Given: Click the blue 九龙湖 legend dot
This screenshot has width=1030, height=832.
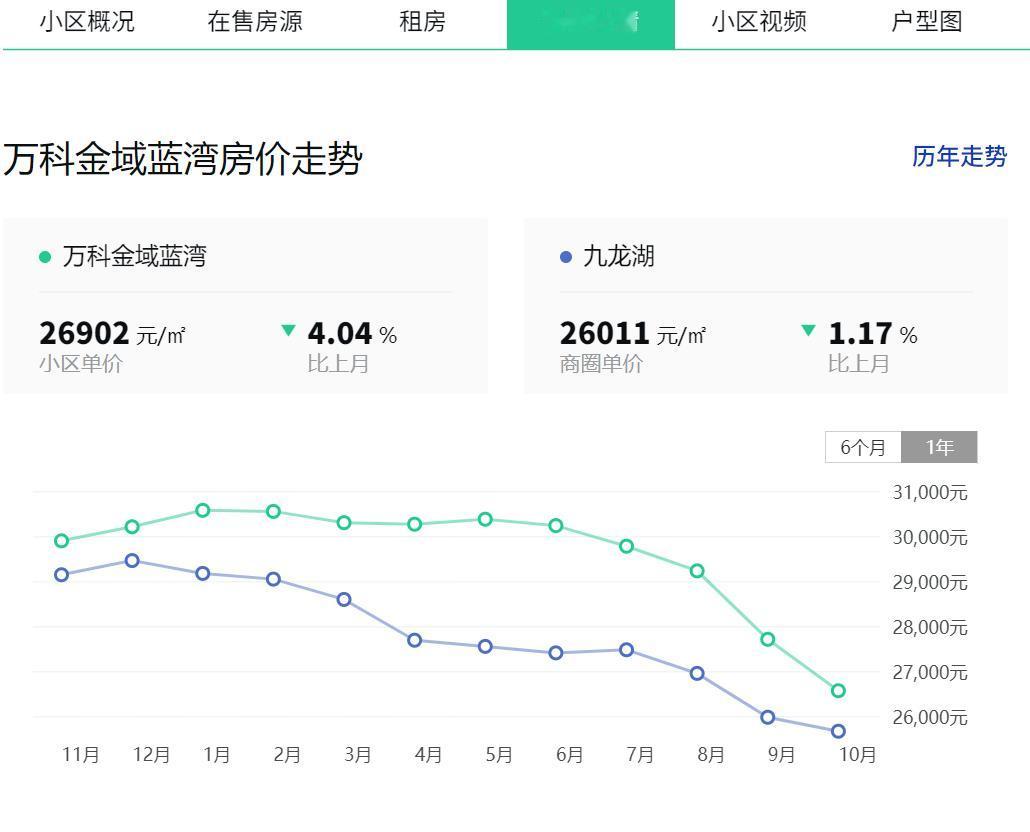Looking at the screenshot, I should click(566, 257).
